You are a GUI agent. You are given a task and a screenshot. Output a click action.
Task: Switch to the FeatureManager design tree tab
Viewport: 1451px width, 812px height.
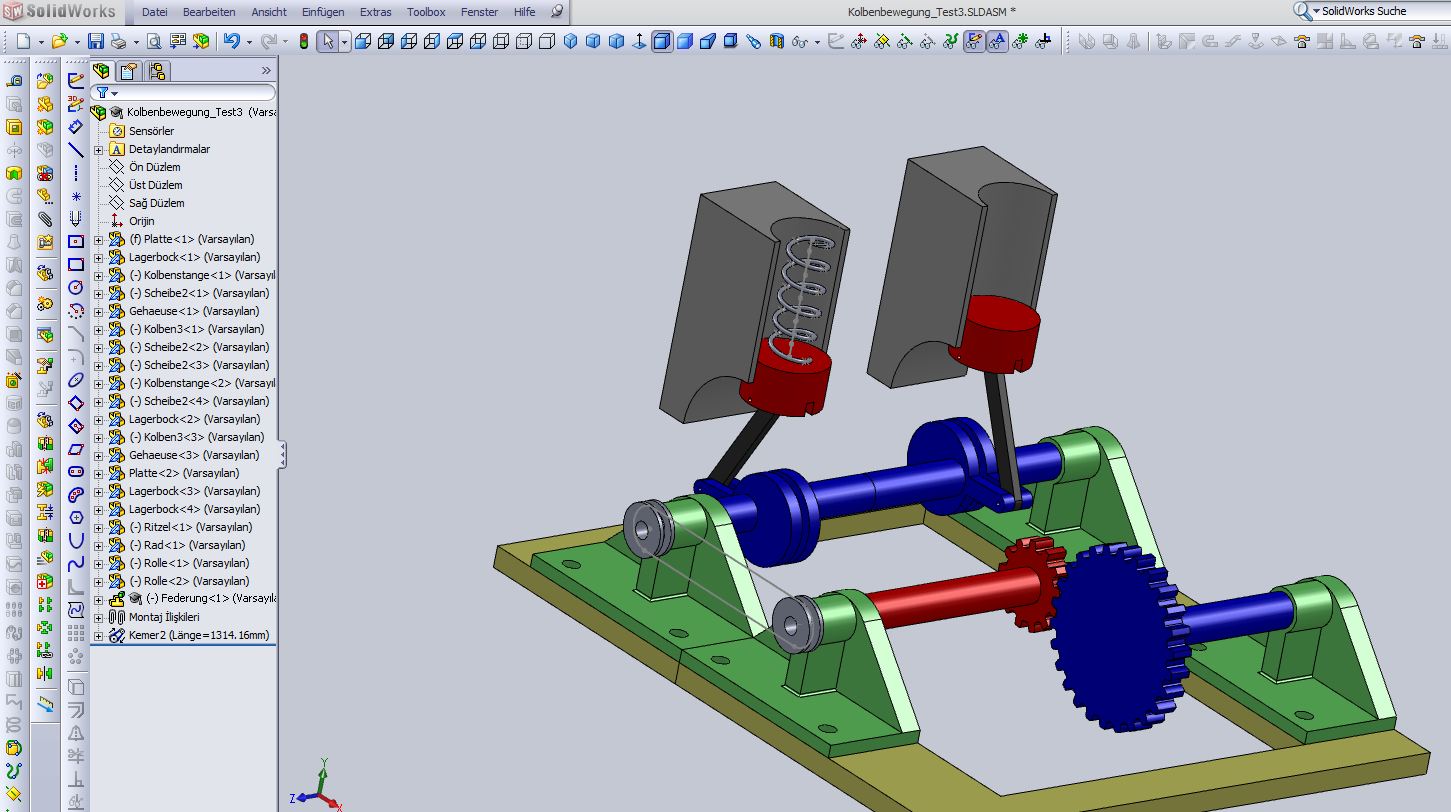tap(102, 71)
